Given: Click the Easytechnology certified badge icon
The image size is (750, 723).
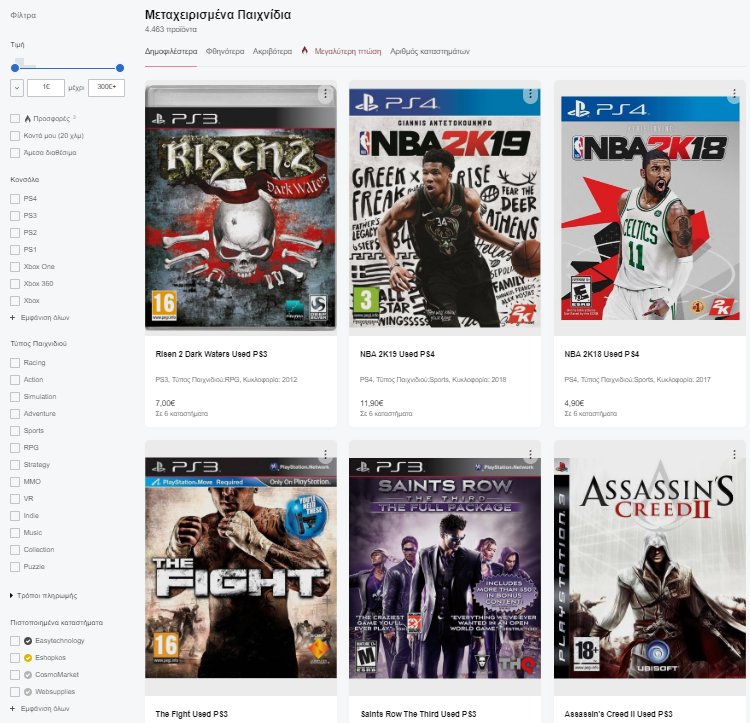Looking at the screenshot, I should (28, 641).
